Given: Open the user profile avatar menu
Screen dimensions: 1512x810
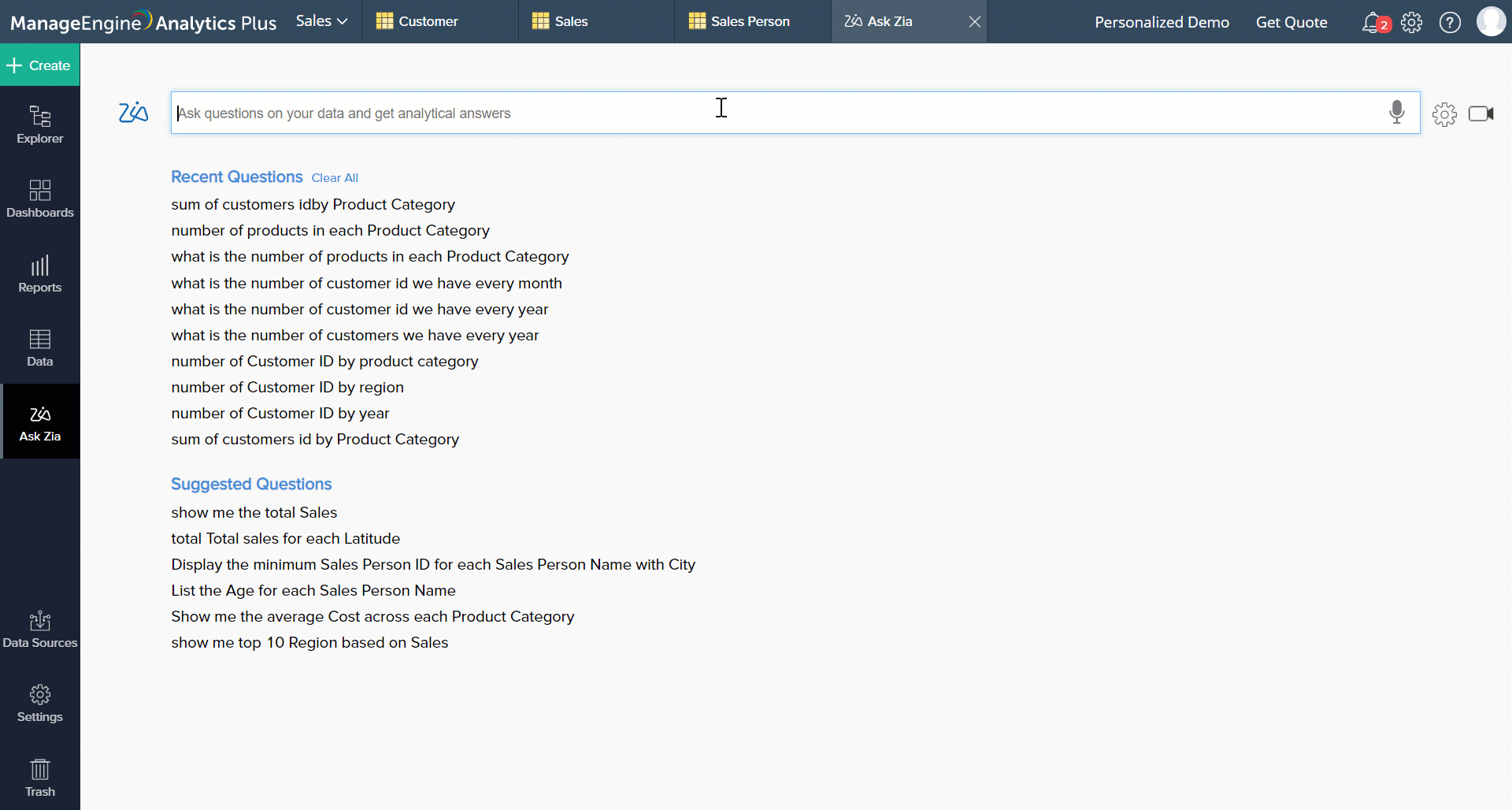Looking at the screenshot, I should coord(1492,21).
